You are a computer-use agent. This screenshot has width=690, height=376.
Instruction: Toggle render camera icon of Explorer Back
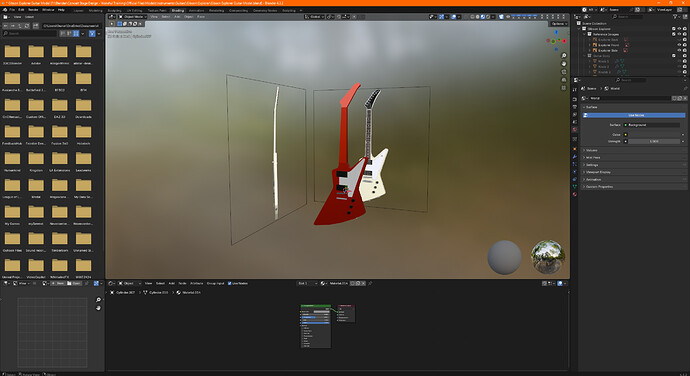pos(685,40)
